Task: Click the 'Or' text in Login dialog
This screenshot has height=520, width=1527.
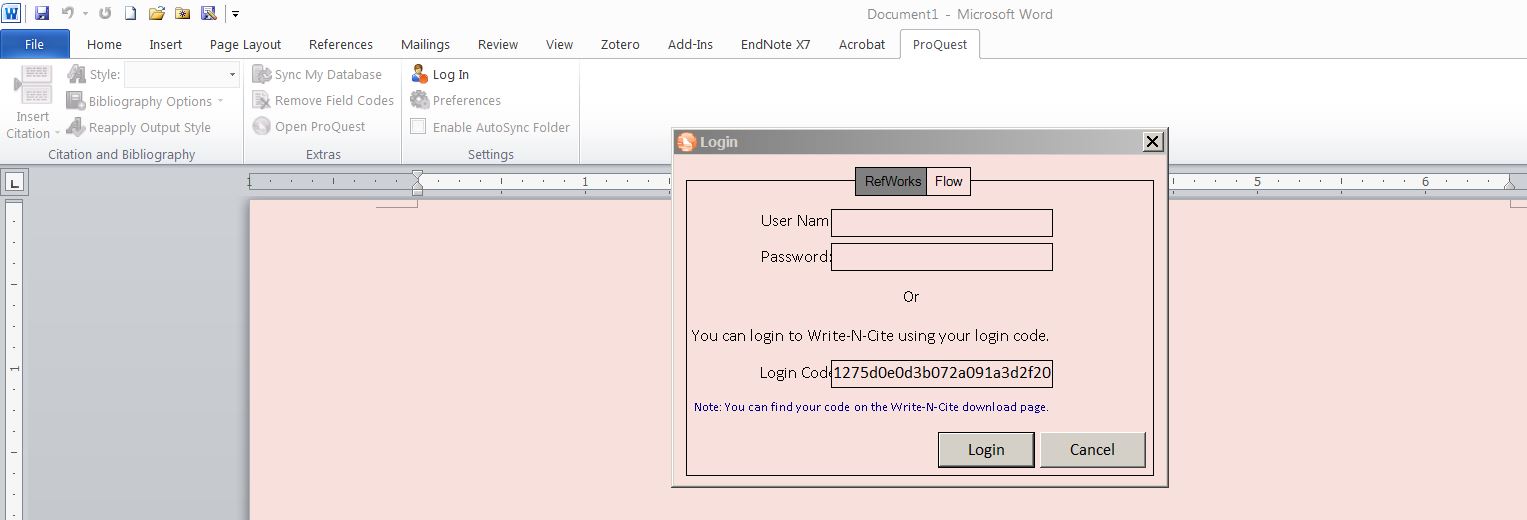Action: tap(911, 297)
